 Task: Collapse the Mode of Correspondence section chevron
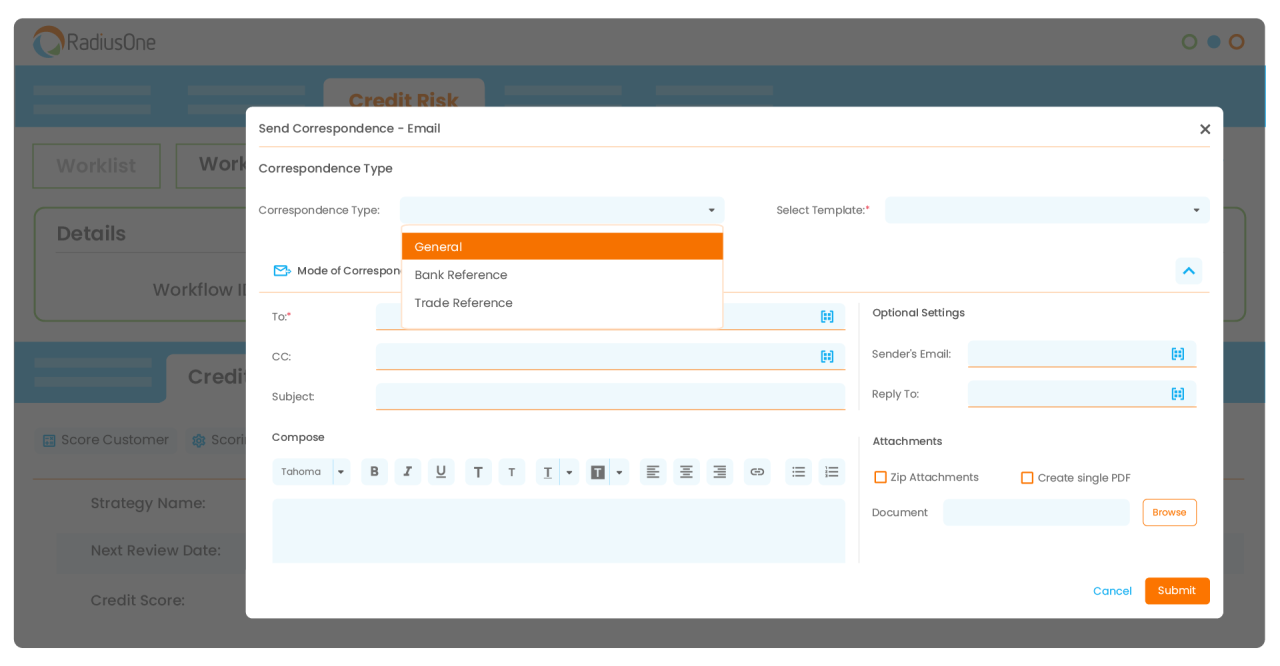click(x=1188, y=270)
